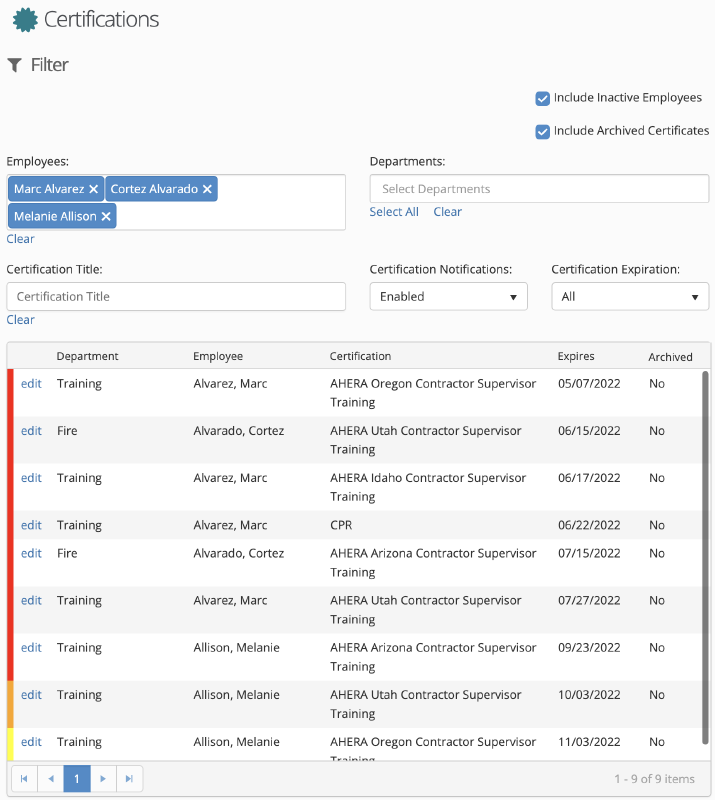Click Select All departments link

pyautogui.click(x=394, y=212)
